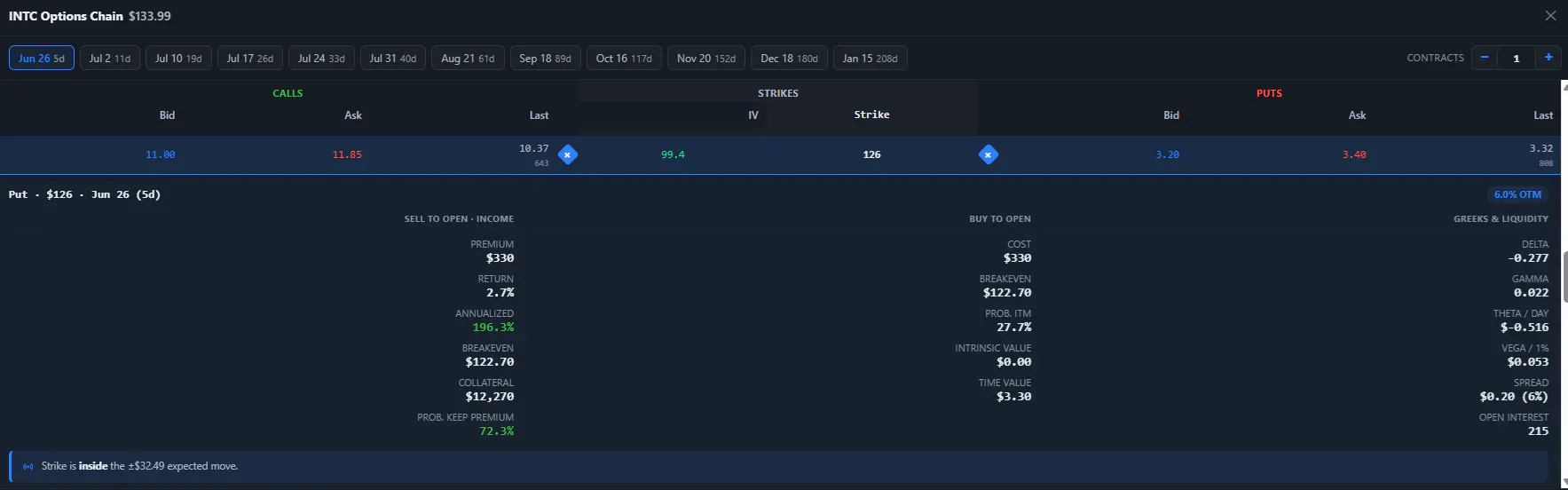The width and height of the screenshot is (1568, 490).
Task: Click the IV value 99.4
Action: [673, 154]
